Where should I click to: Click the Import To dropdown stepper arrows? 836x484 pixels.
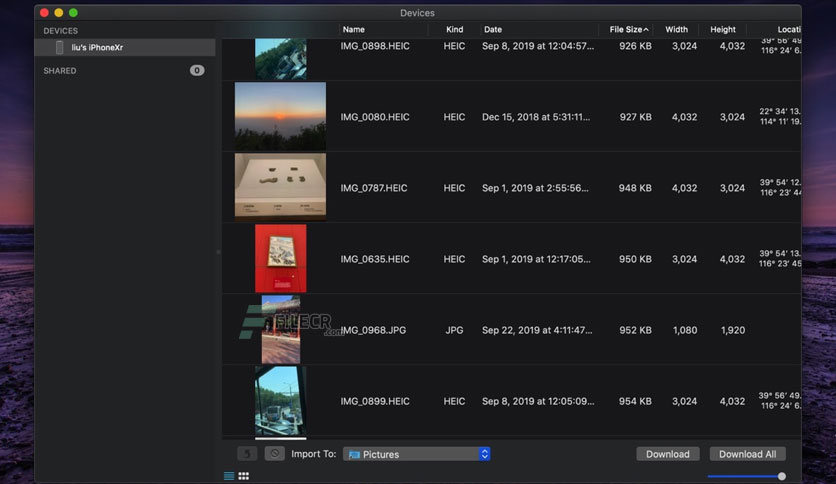click(x=484, y=454)
